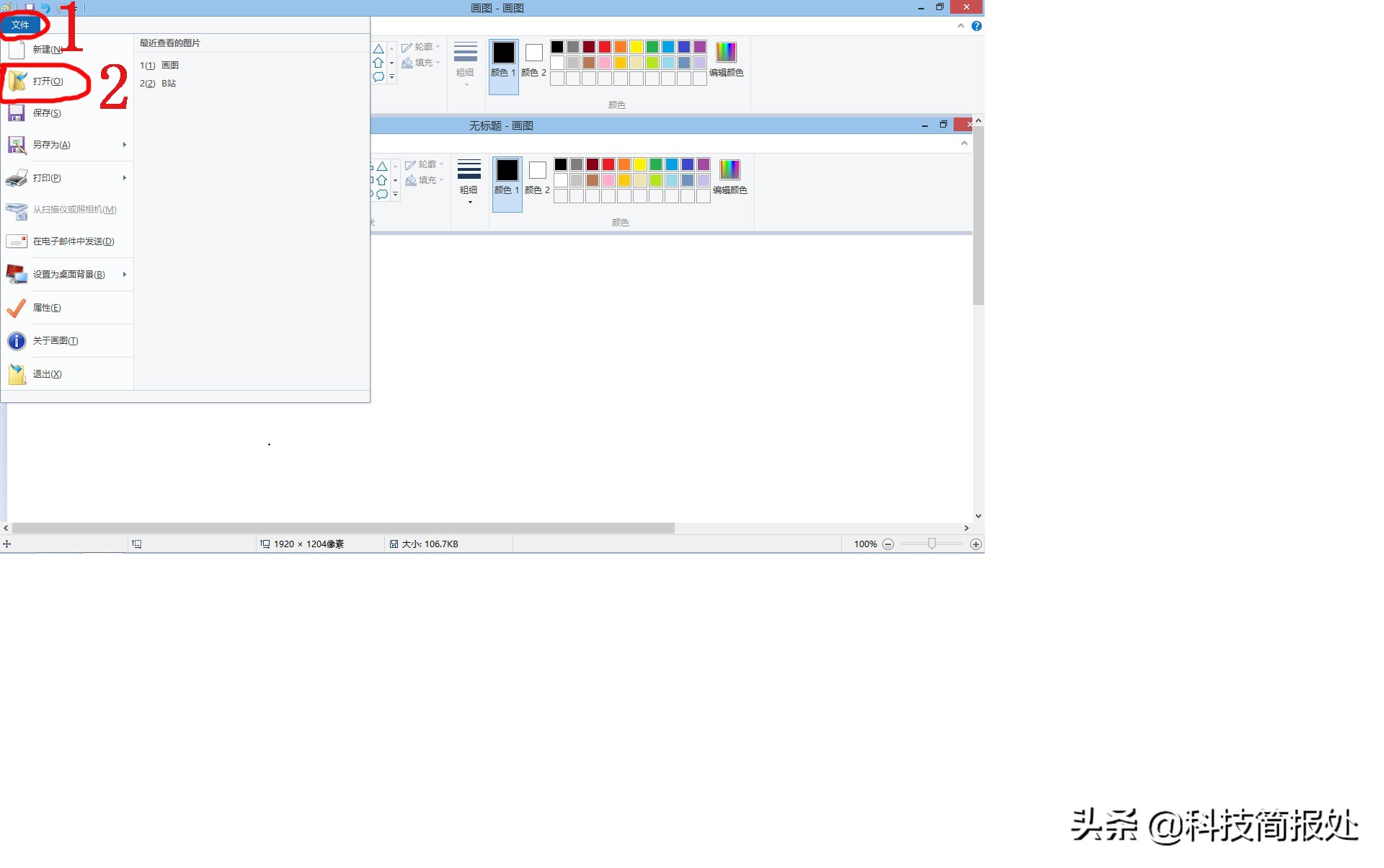
Task: Click the Save floppy disk icon
Action: point(17,113)
